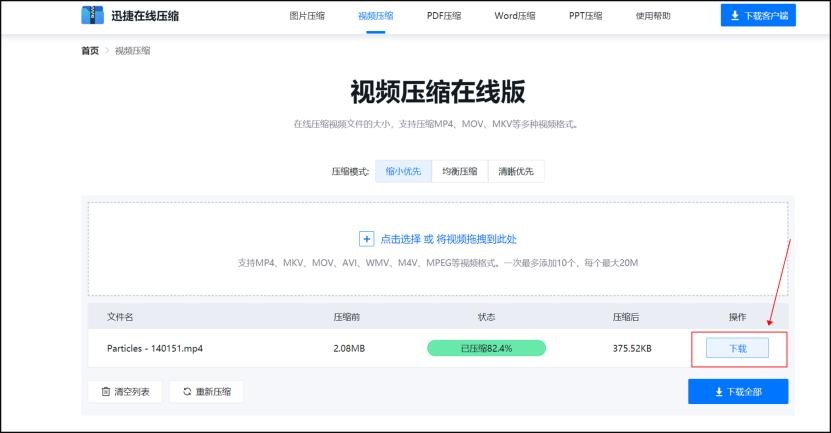Open the PDF压缩 tab

coord(444,16)
